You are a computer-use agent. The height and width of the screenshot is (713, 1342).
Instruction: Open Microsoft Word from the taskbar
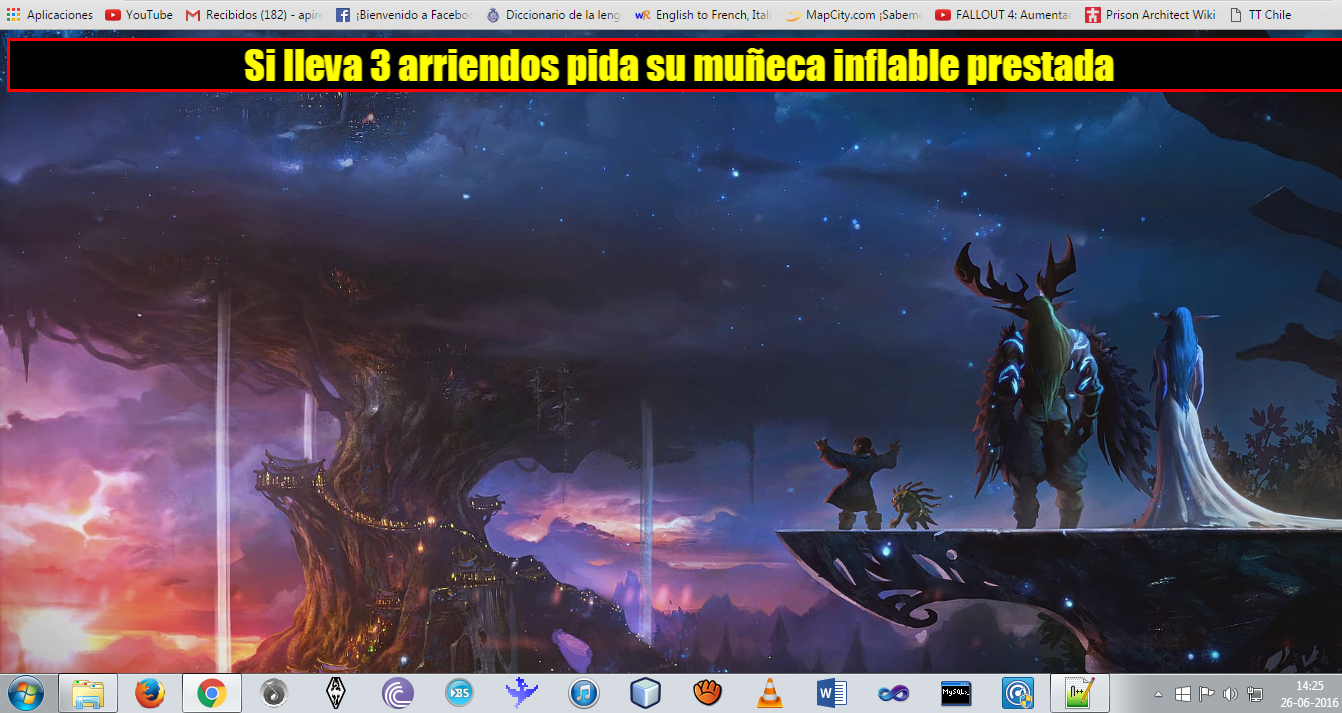pyautogui.click(x=831, y=692)
